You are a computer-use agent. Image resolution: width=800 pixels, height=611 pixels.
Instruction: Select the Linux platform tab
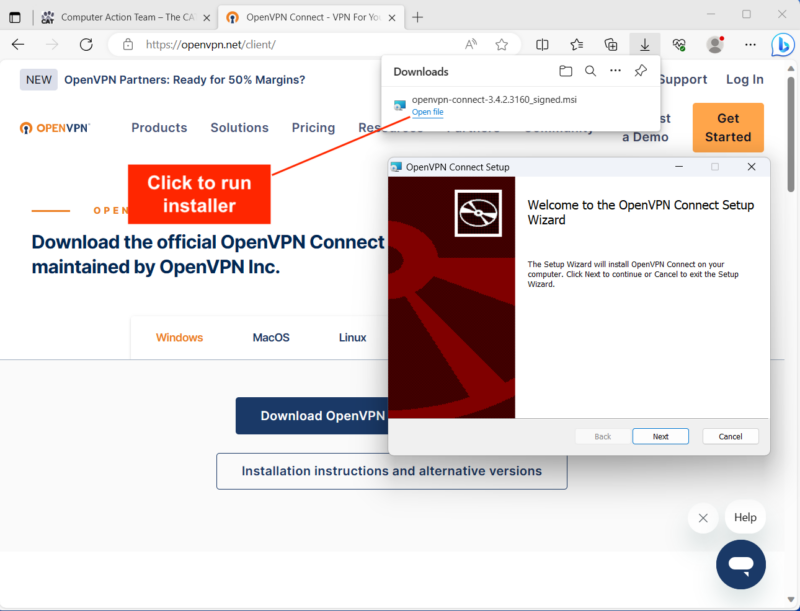click(353, 337)
